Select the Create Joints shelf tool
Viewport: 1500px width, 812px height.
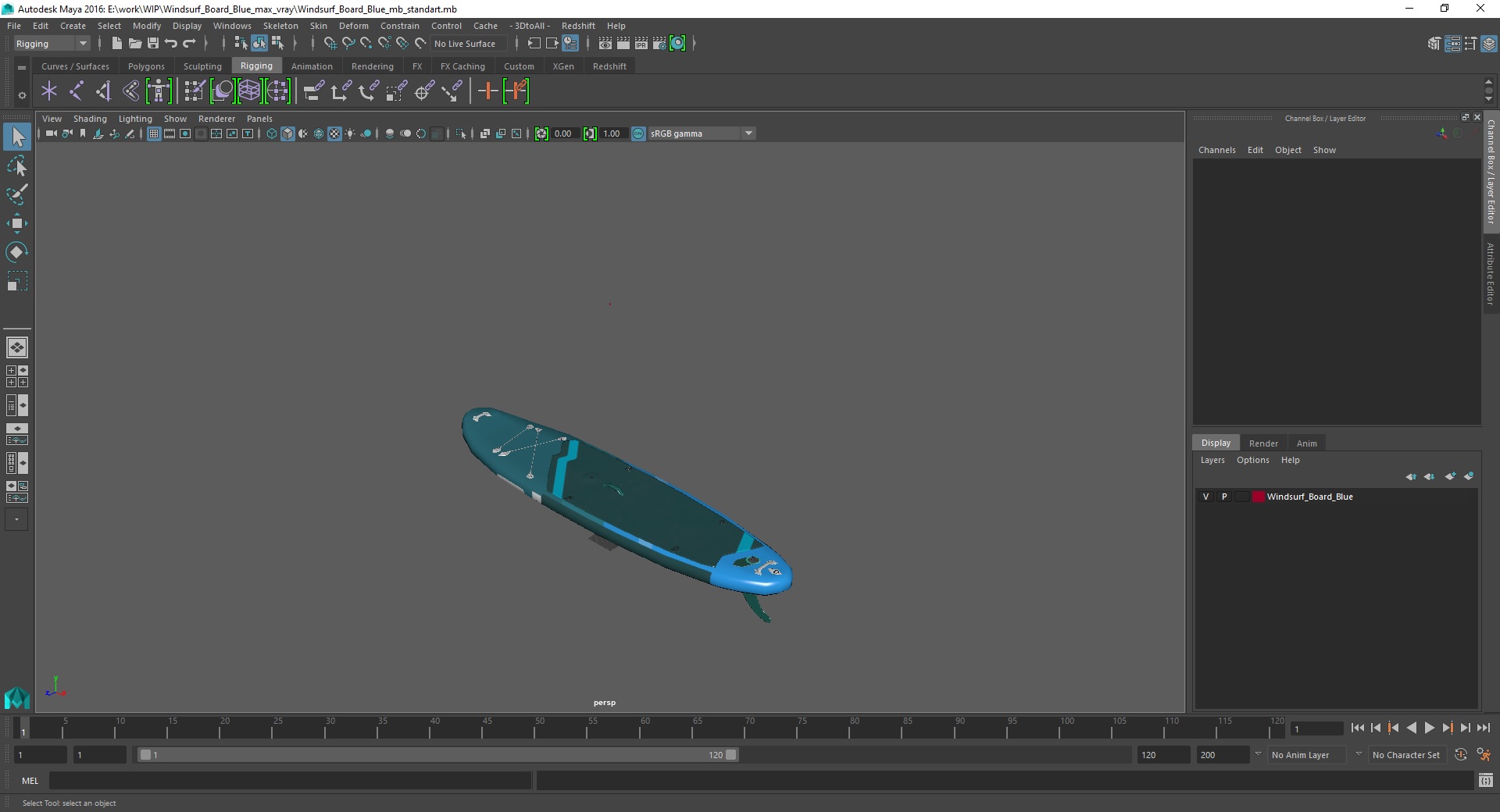pyautogui.click(x=77, y=91)
